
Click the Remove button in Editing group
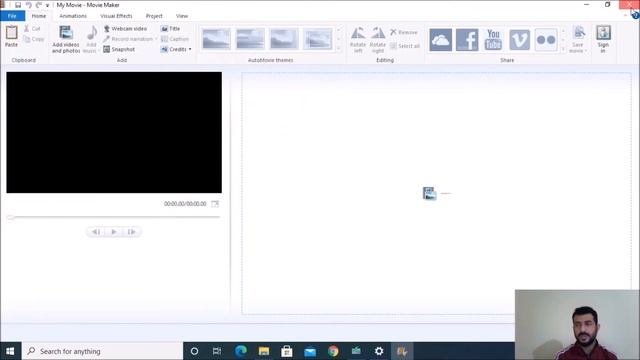point(404,32)
